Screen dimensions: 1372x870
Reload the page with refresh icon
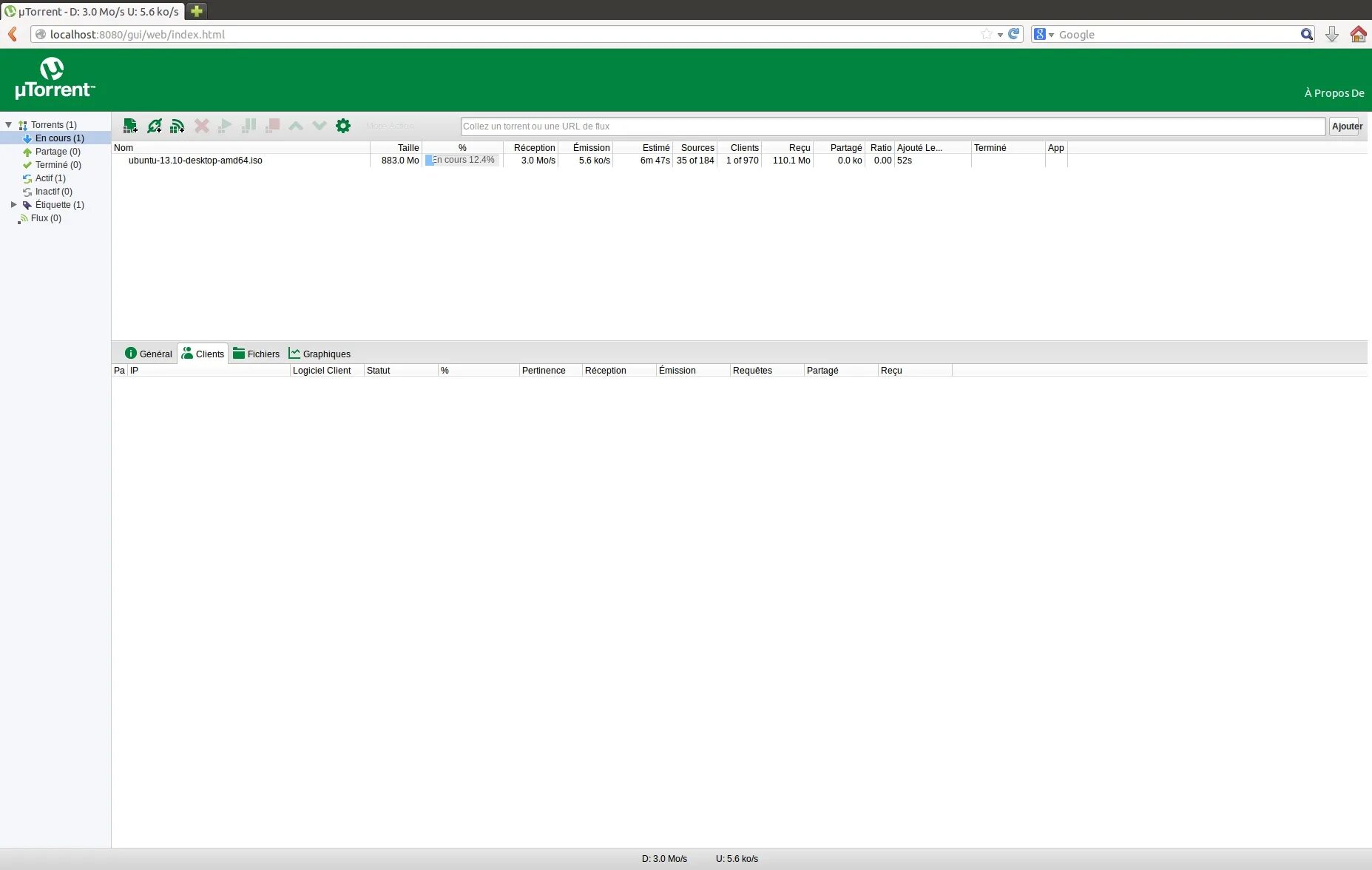(x=1014, y=34)
